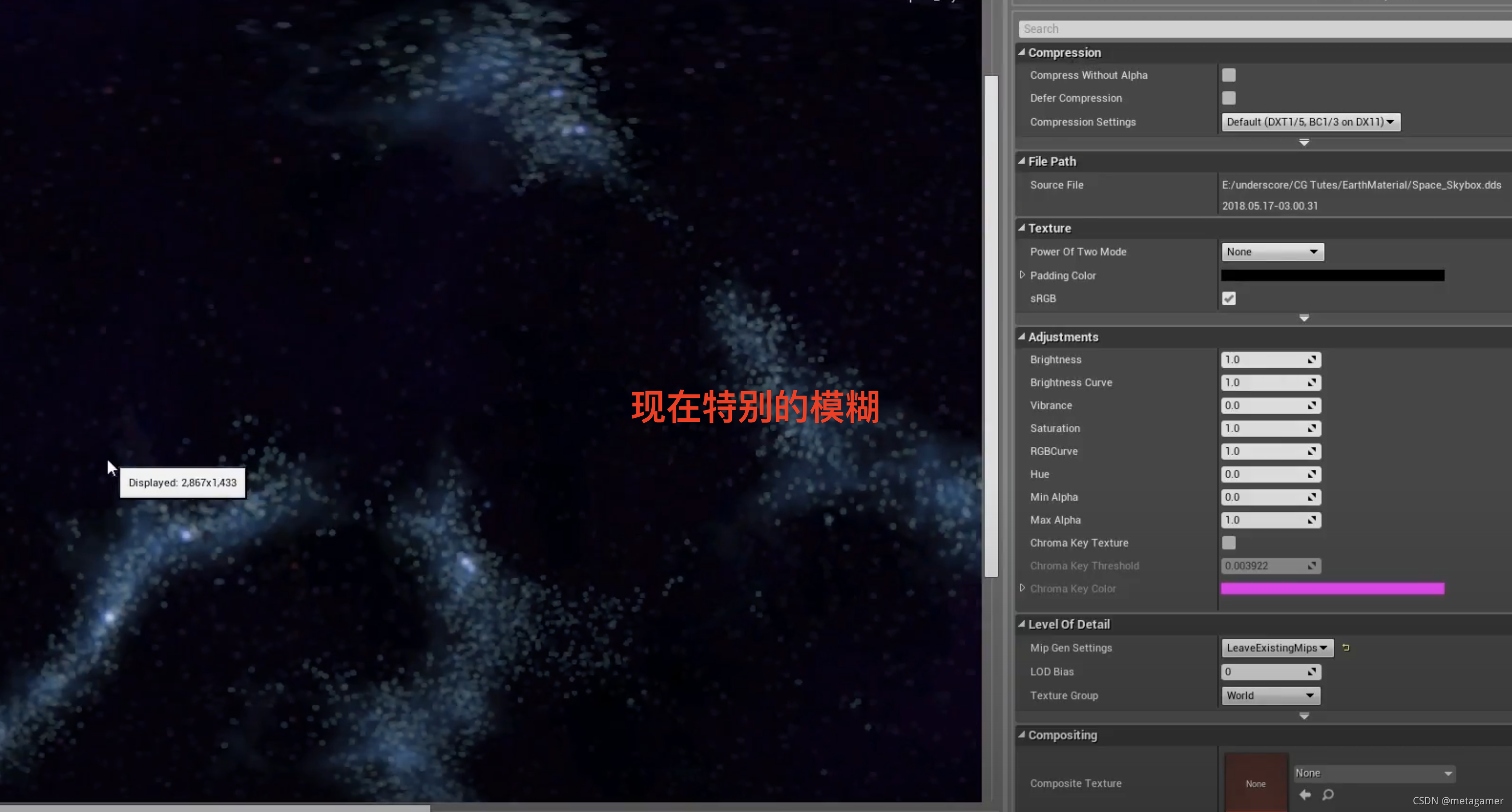Viewport: 1512px width, 812px height.
Task: Click the details Search field
Action: tap(1262, 29)
